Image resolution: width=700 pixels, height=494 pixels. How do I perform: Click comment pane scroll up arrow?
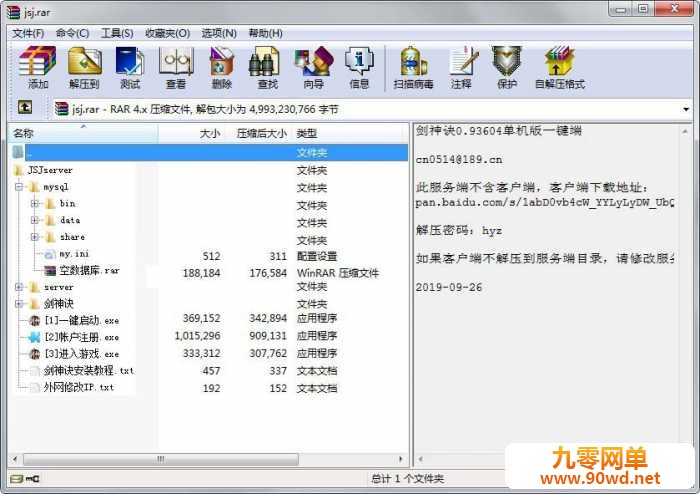pos(685,131)
